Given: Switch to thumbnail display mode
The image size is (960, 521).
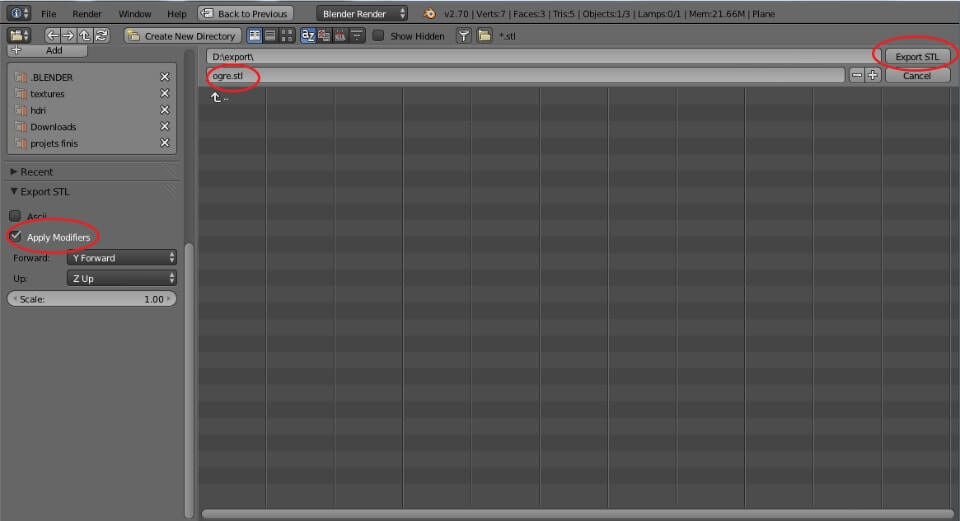Looking at the screenshot, I should coord(287,36).
